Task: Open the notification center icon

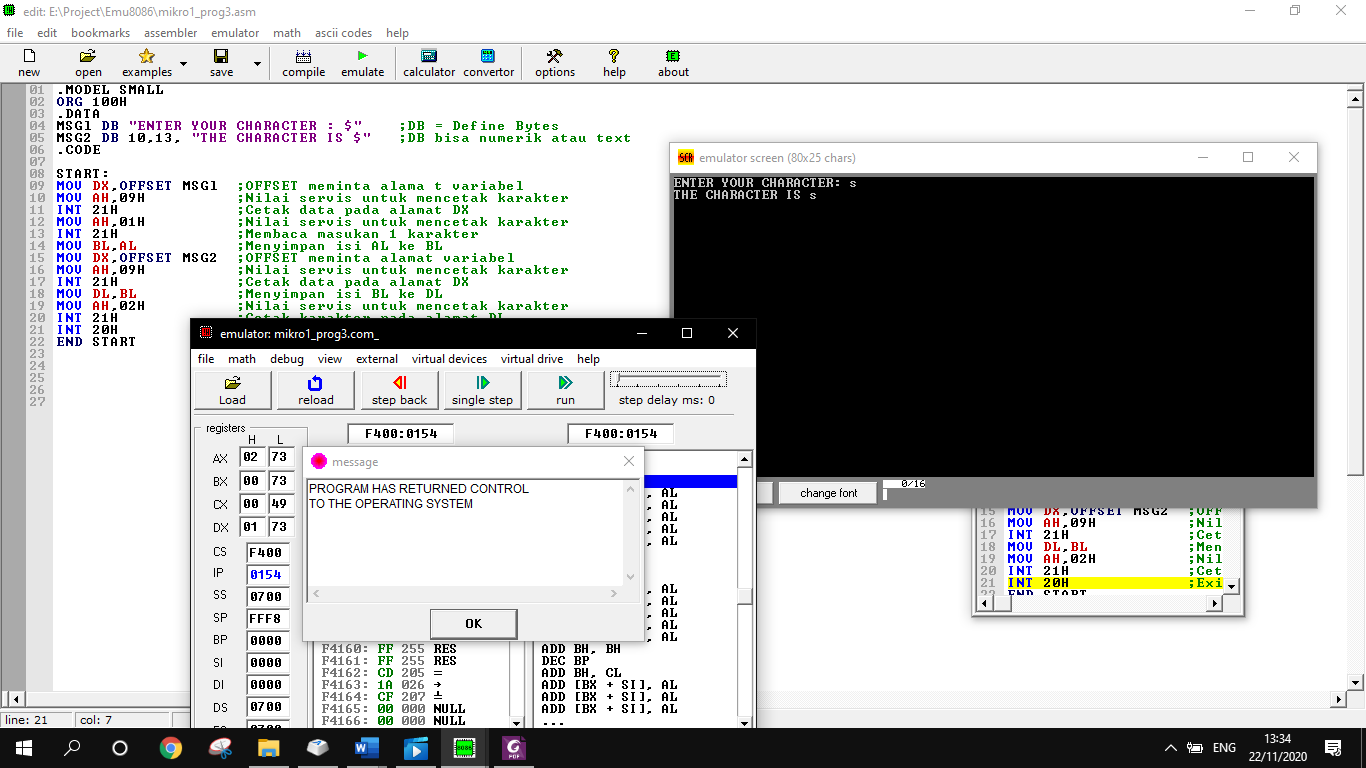Action: 1332,747
